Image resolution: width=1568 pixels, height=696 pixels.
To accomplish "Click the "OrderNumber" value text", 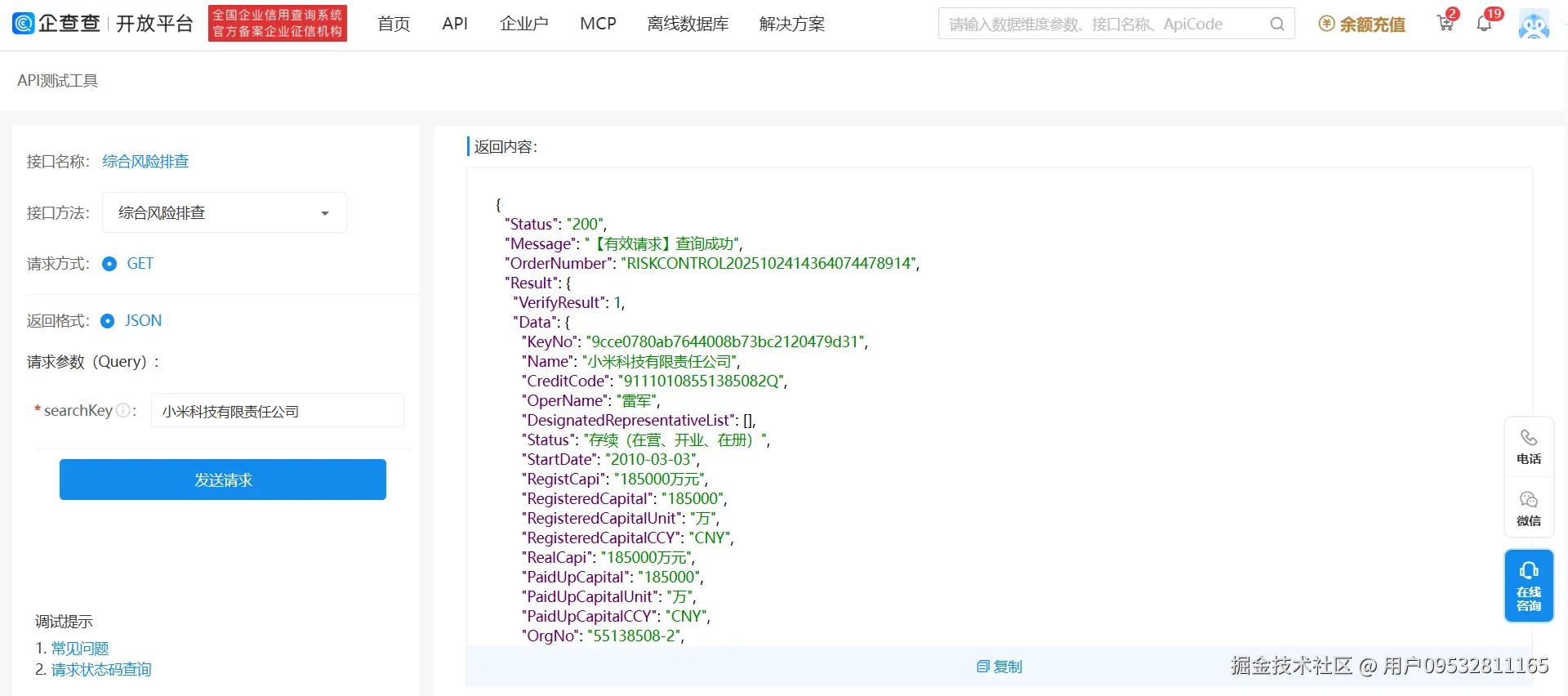I will (770, 263).
